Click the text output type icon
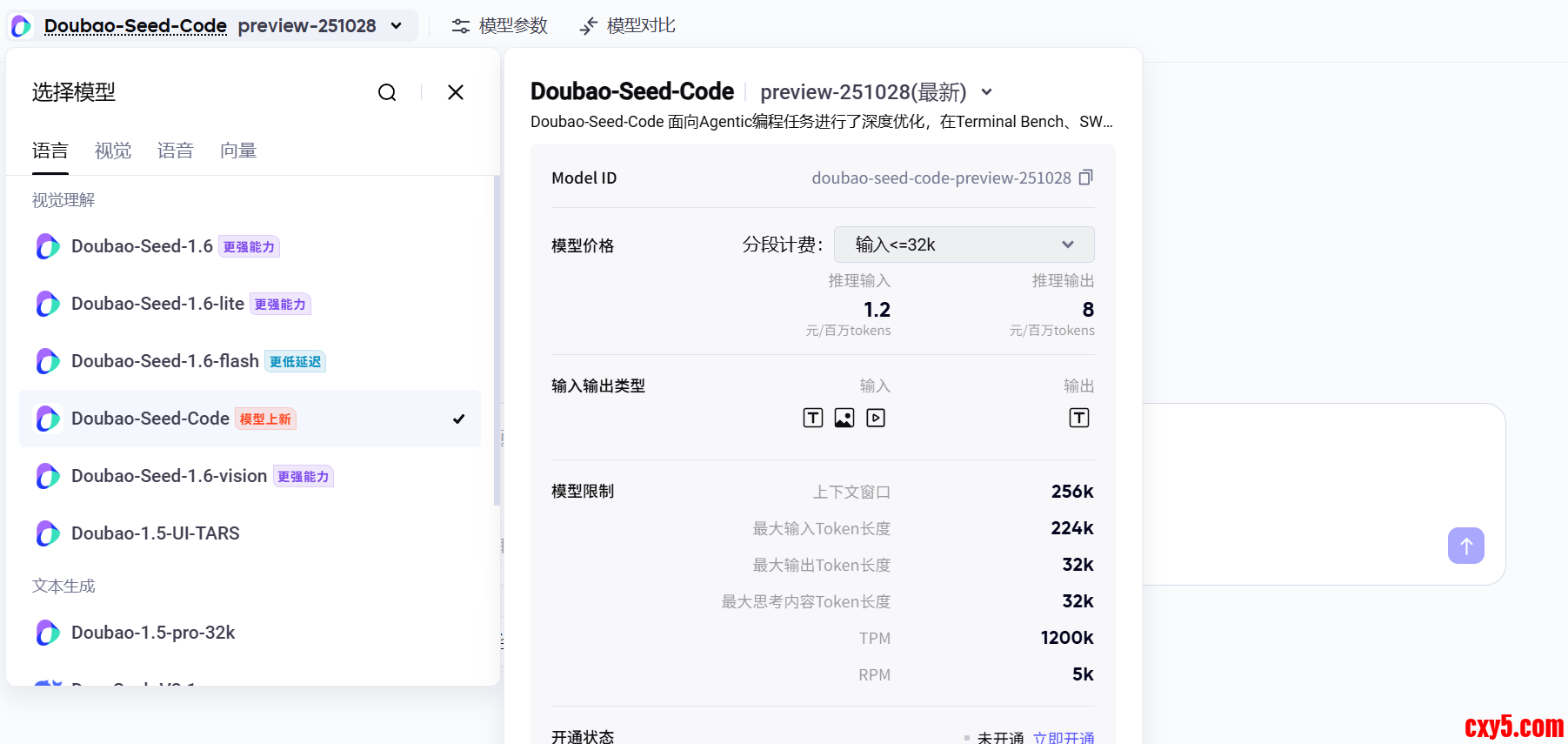The image size is (1568, 744). pos(1079,418)
